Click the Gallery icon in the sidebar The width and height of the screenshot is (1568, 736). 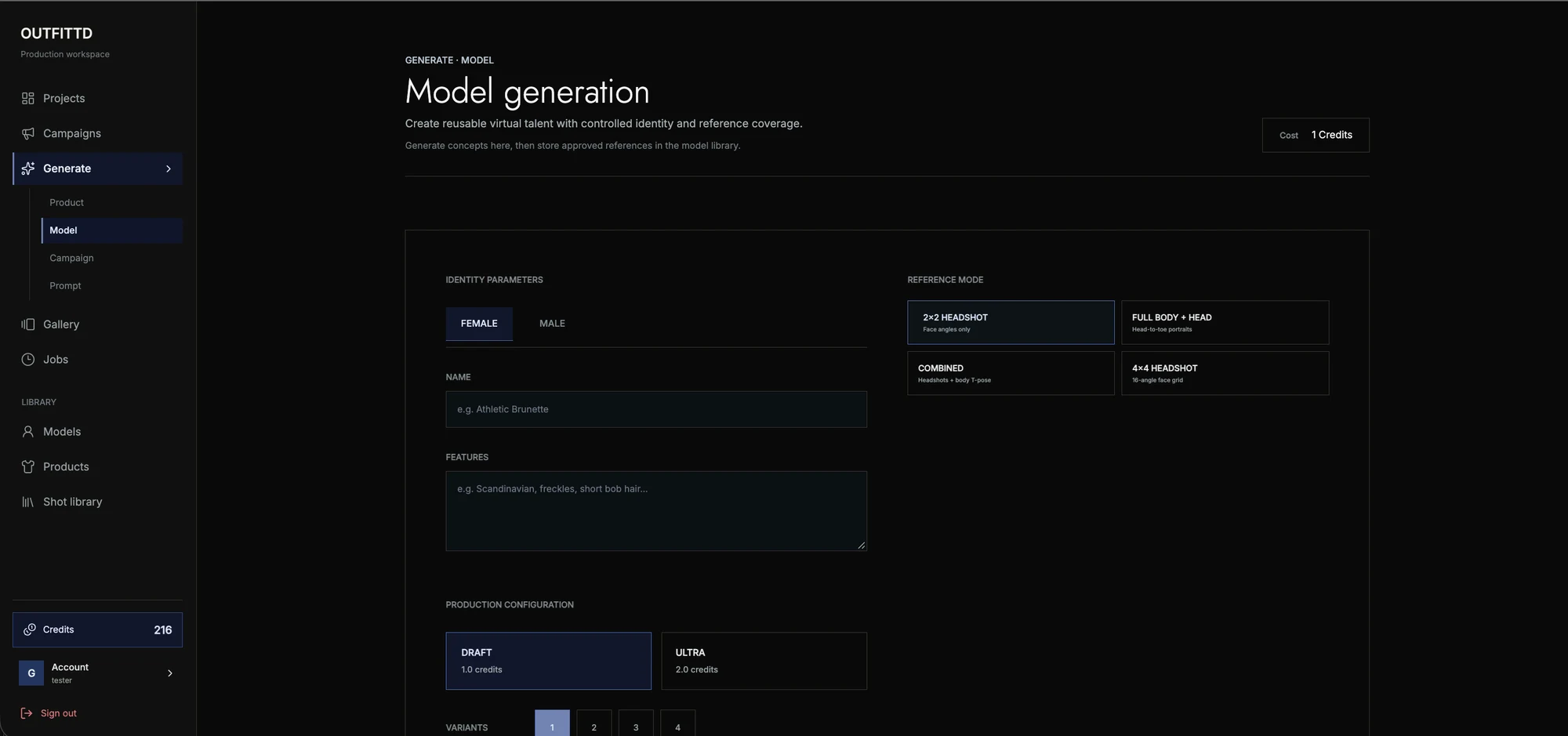pos(28,324)
